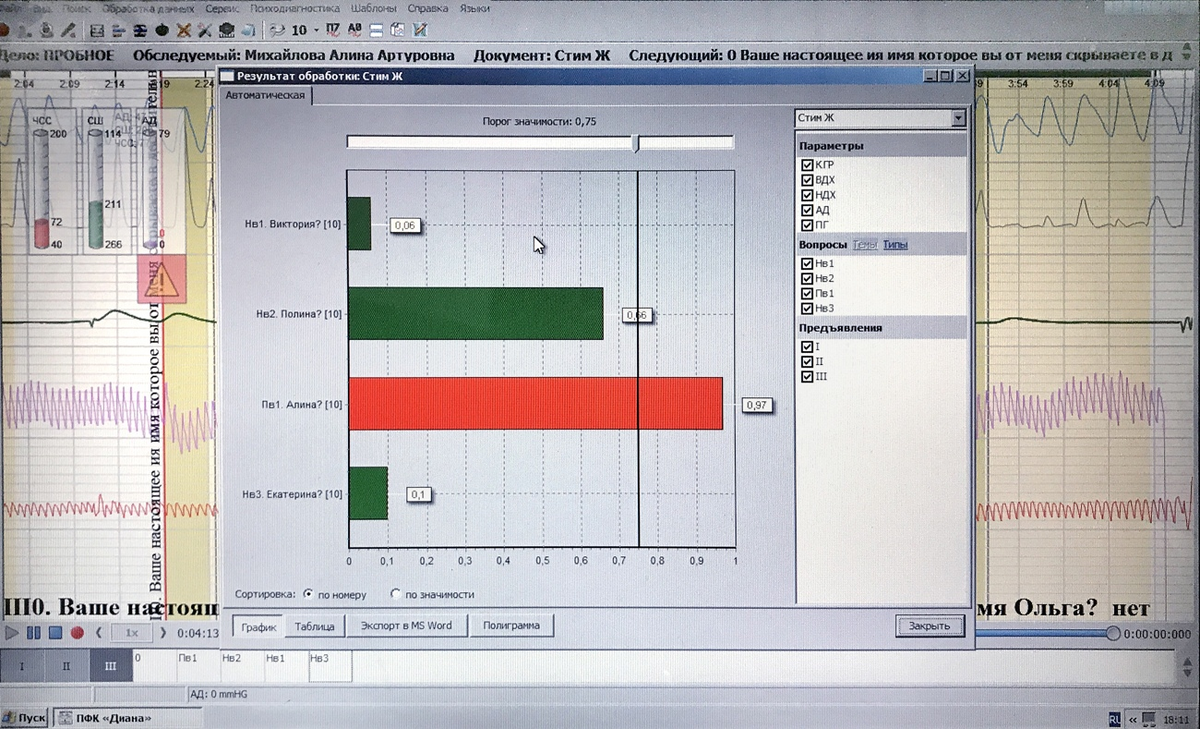Click the Темы link

tap(865, 245)
